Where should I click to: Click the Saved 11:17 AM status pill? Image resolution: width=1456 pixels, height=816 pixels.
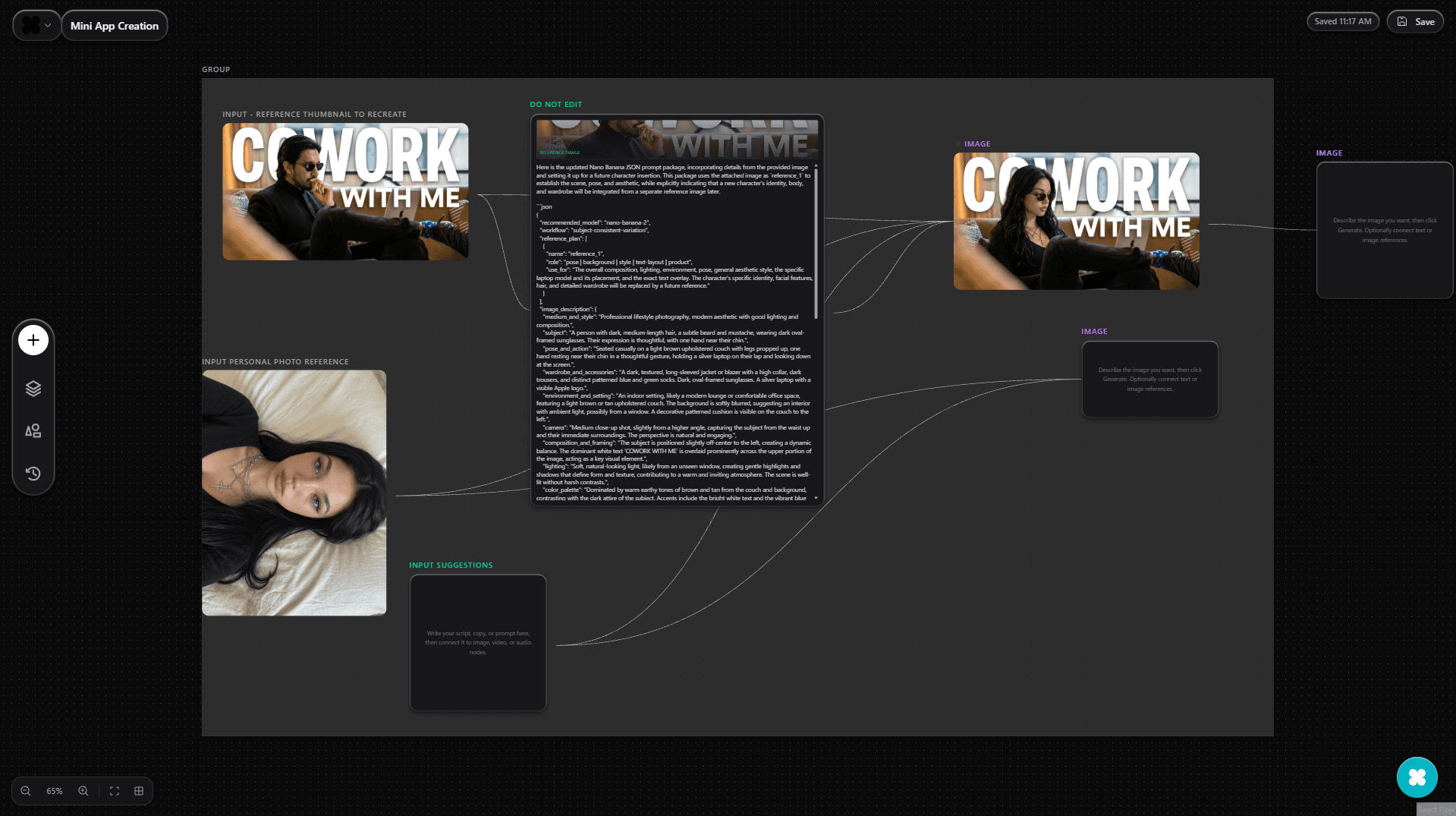click(1342, 21)
